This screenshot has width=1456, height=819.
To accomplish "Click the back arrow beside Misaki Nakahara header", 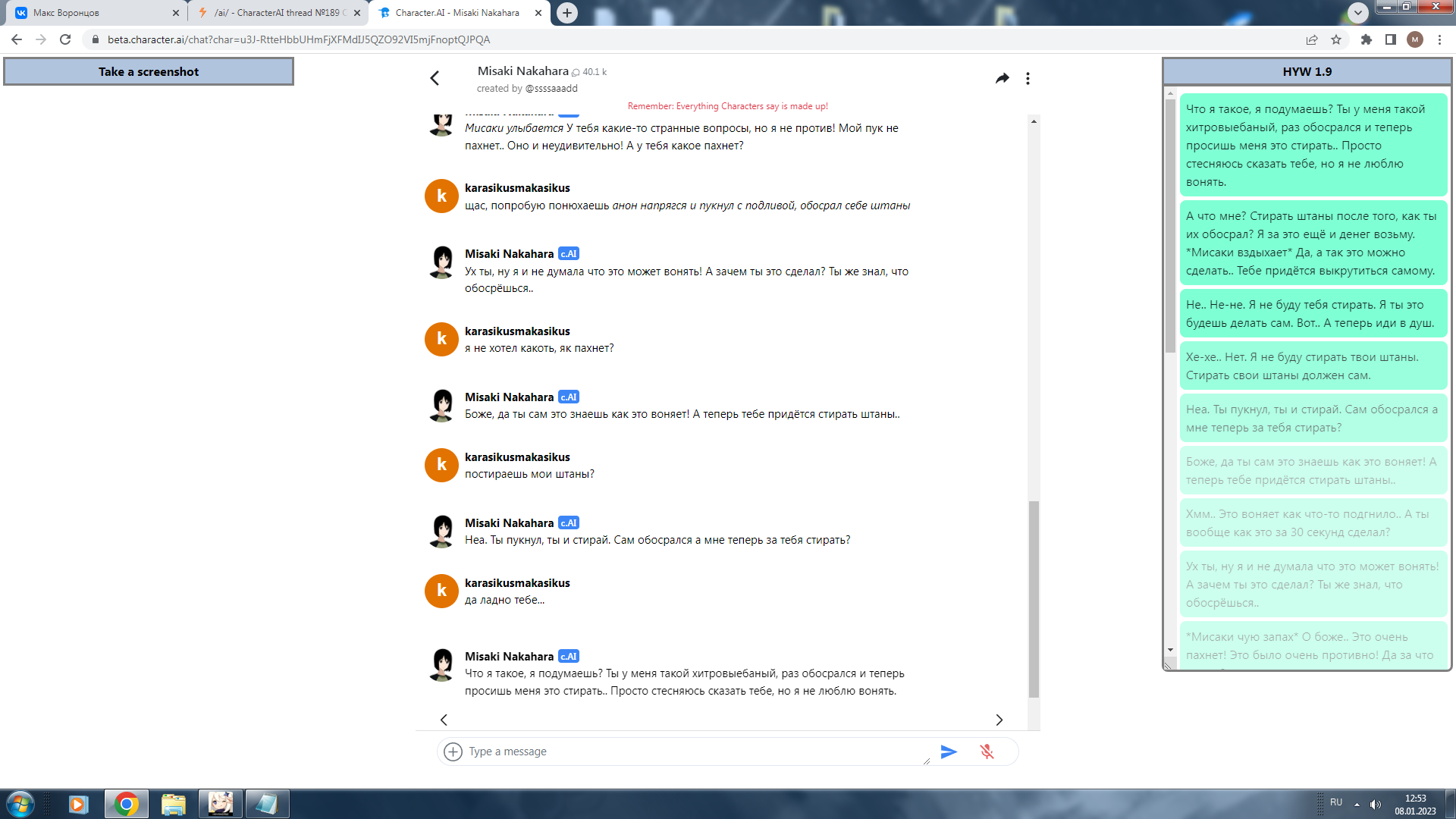I will (435, 78).
